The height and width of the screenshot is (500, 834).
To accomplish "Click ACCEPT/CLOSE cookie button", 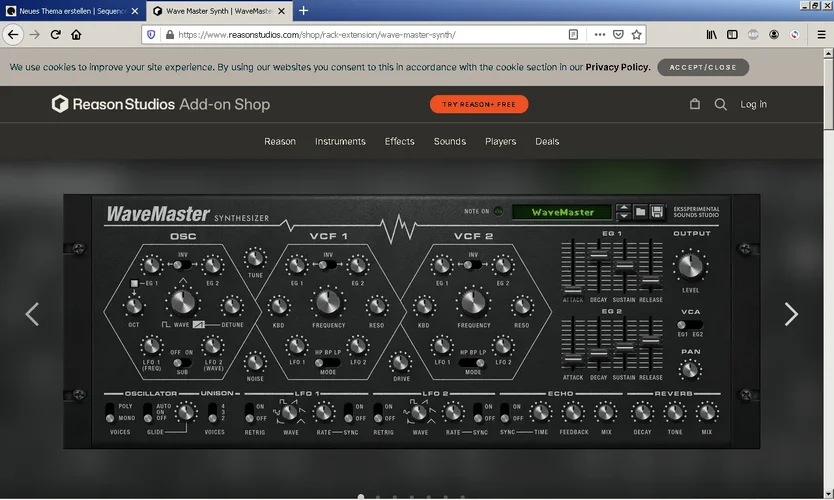I will pos(703,68).
